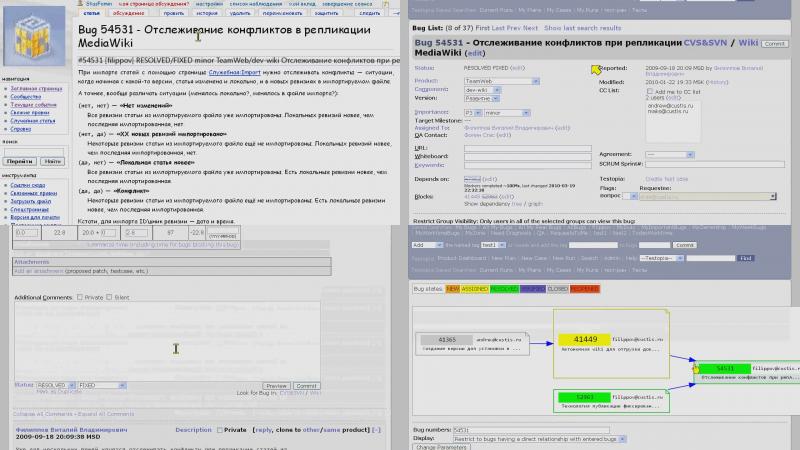Screen dimensions: 800x450
Task: Open the Component dev-wiki dropdown
Action: [482, 90]
